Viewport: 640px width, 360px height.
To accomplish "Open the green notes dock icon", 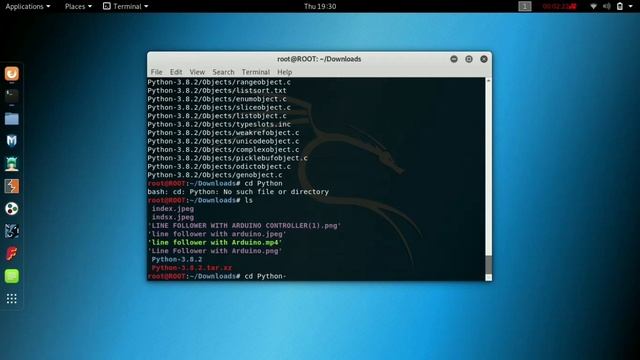I will point(11,276).
